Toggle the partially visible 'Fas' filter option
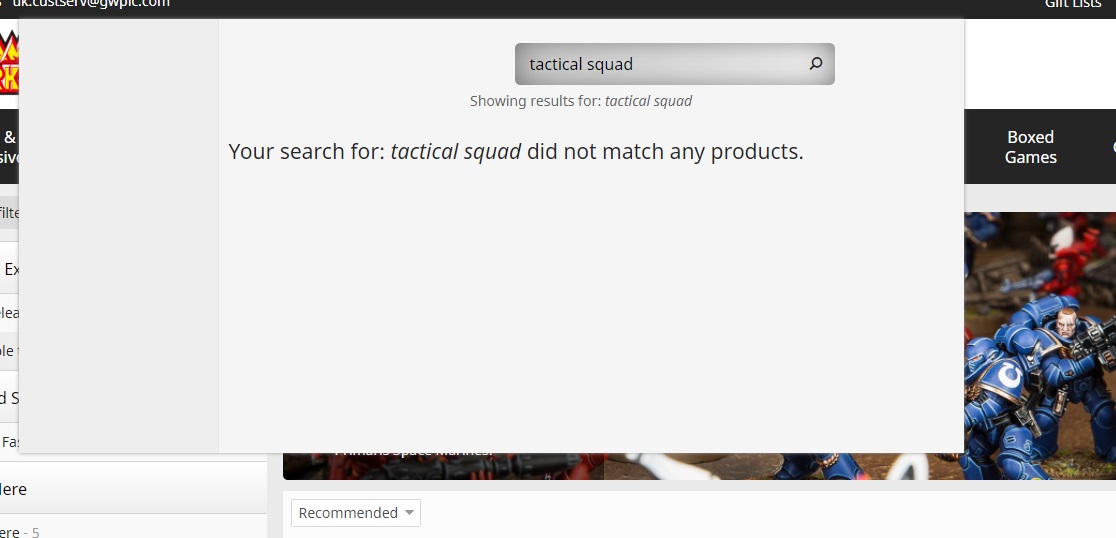 pos(10,441)
